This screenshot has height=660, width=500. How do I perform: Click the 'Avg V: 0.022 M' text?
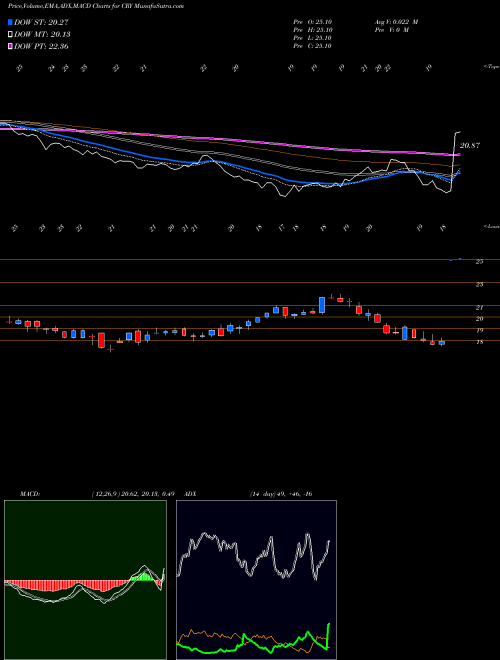coord(396,22)
